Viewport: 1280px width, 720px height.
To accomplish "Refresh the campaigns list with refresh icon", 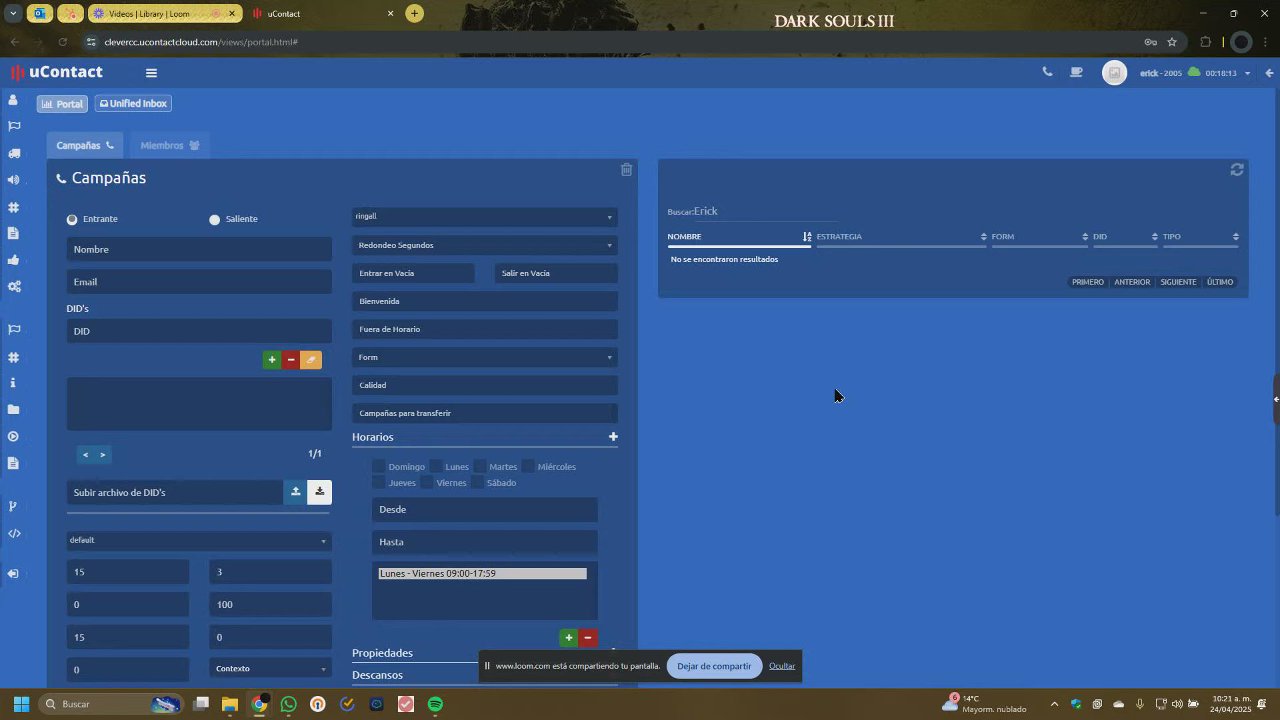I will pyautogui.click(x=1237, y=170).
